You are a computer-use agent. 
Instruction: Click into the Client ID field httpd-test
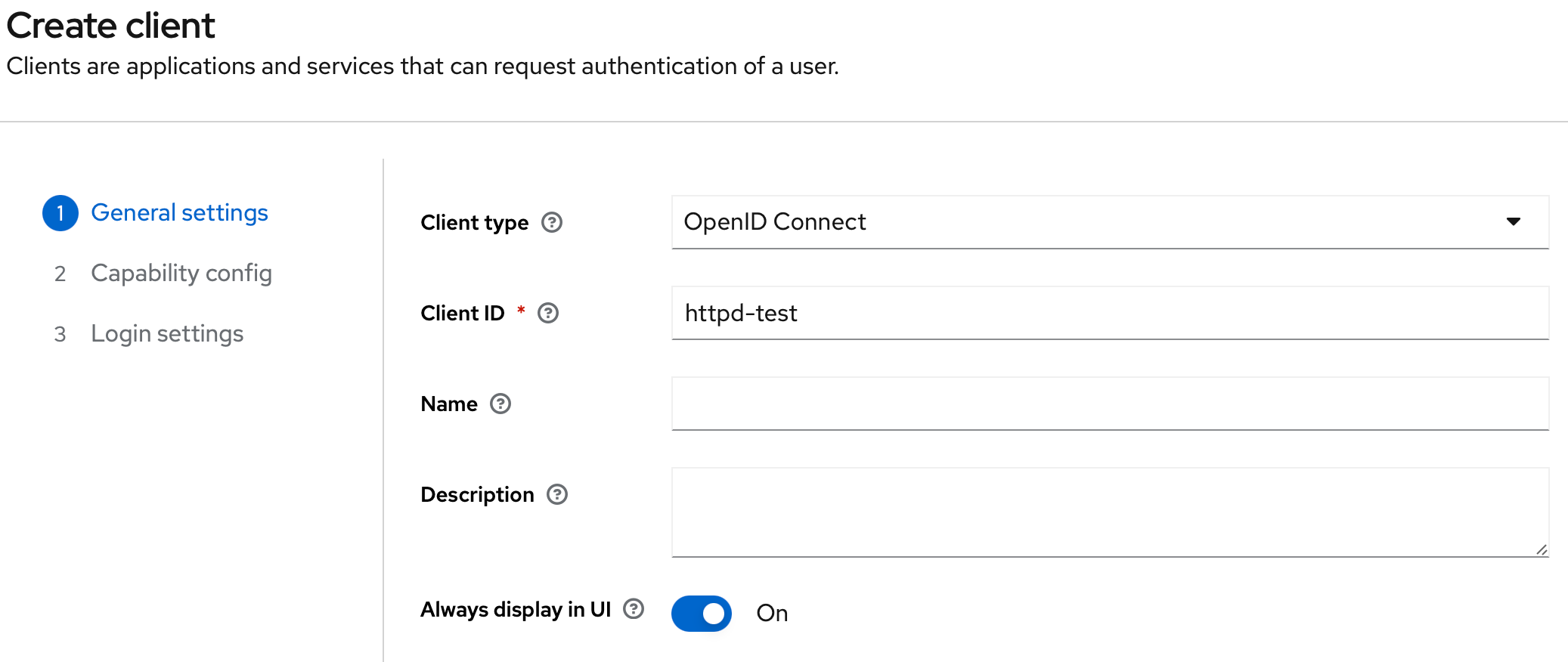tap(1110, 313)
